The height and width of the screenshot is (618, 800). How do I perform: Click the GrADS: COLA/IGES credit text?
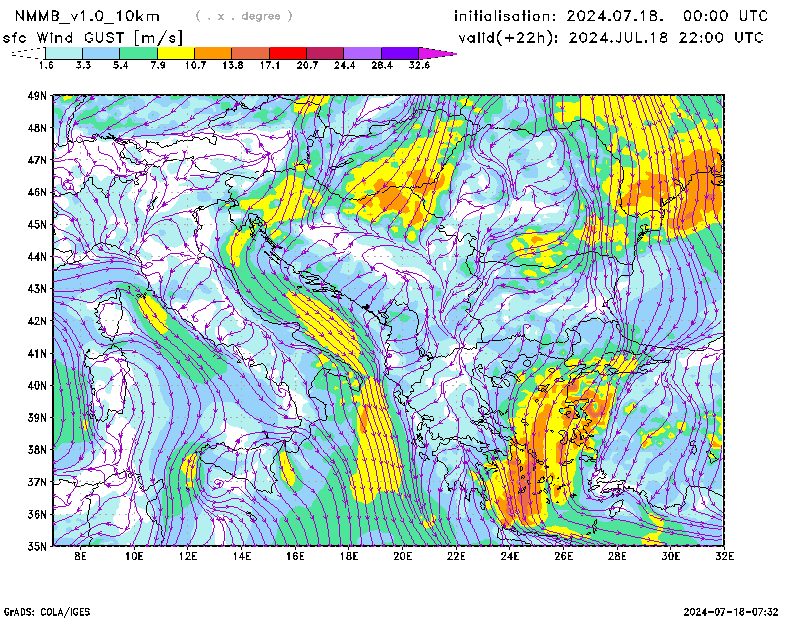46,611
